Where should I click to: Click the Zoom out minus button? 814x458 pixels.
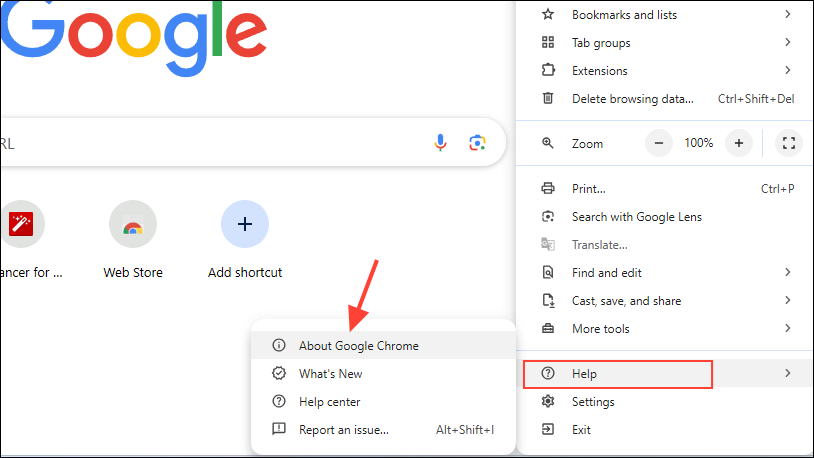pyautogui.click(x=659, y=143)
